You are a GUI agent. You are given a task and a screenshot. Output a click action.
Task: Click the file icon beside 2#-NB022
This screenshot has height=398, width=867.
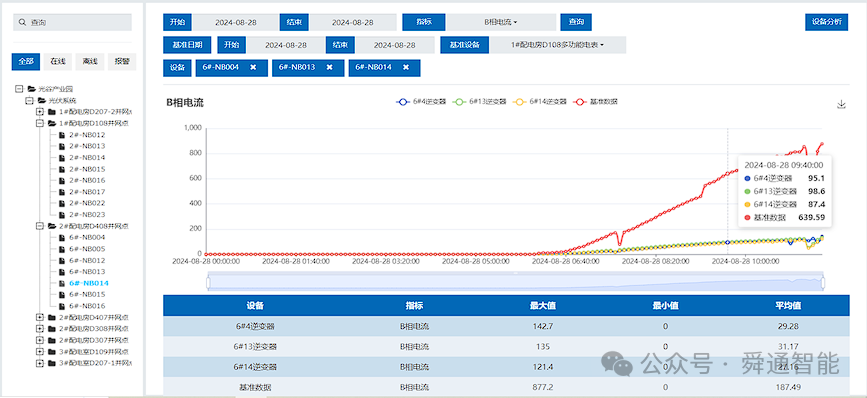[62, 203]
